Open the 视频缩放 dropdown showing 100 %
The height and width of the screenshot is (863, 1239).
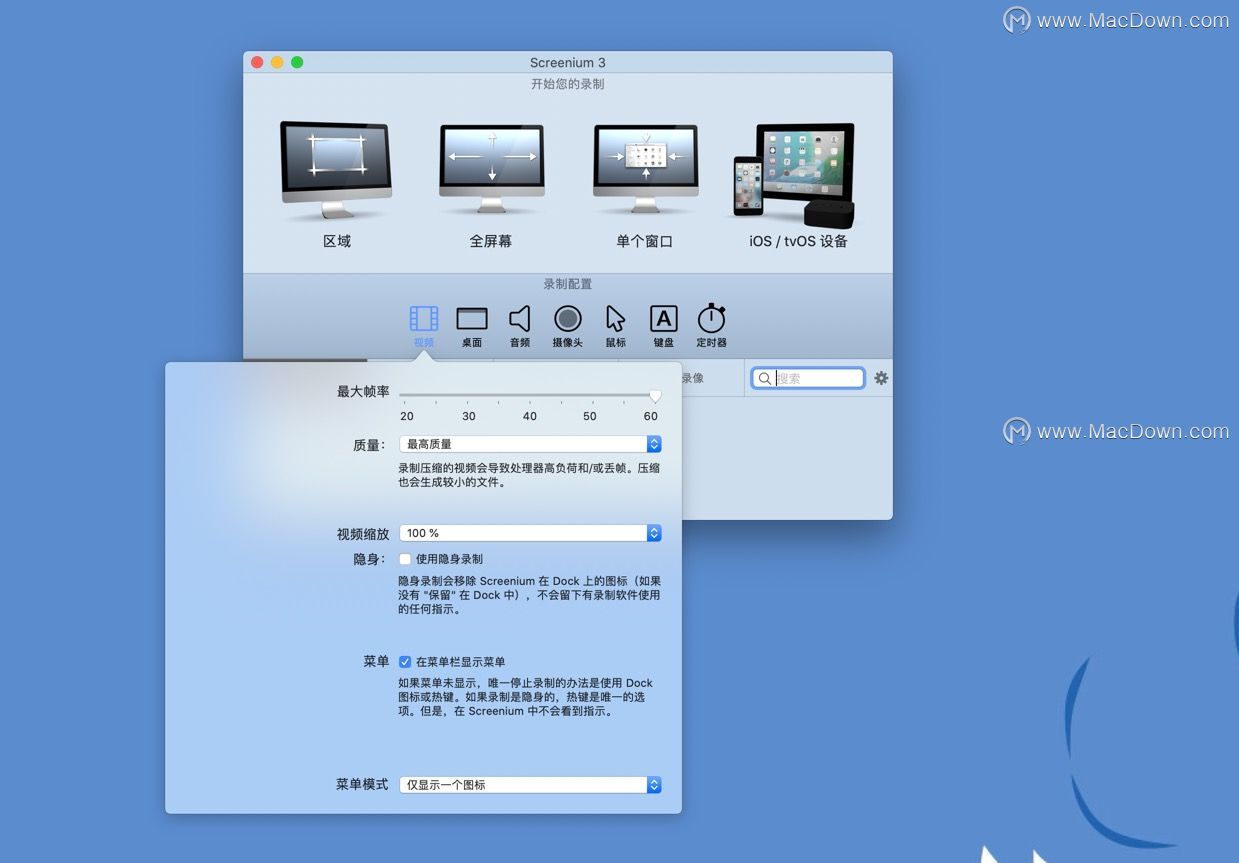[x=530, y=533]
